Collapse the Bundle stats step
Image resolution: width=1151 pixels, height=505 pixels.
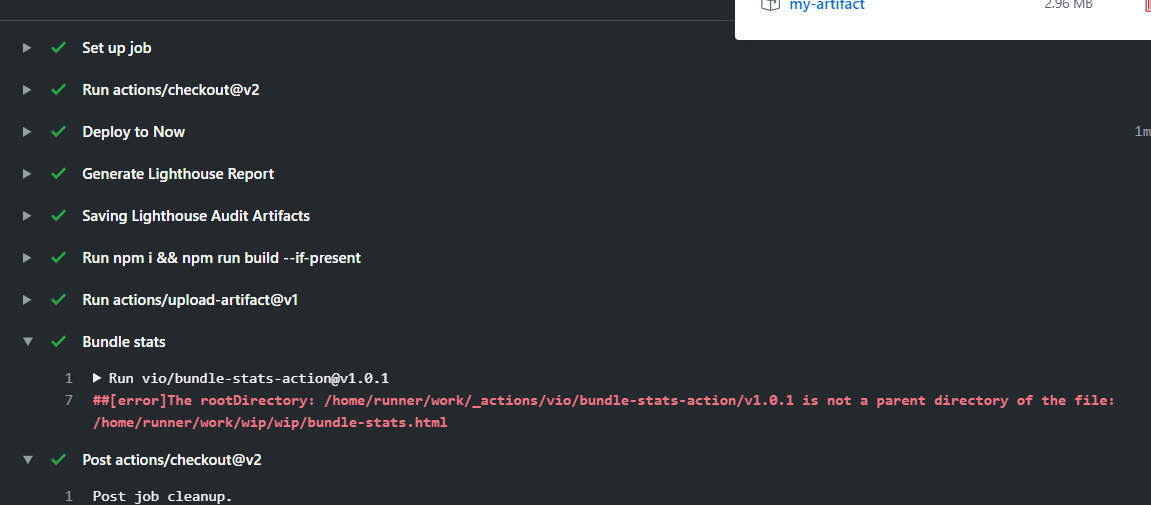click(28, 342)
